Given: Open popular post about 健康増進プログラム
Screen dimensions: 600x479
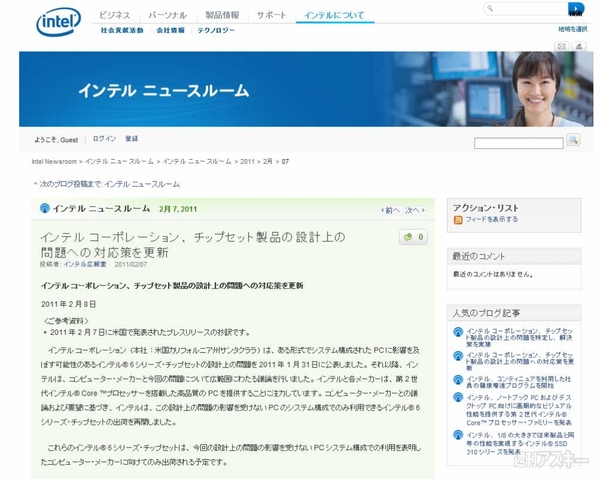Looking at the screenshot, I should tap(518, 382).
